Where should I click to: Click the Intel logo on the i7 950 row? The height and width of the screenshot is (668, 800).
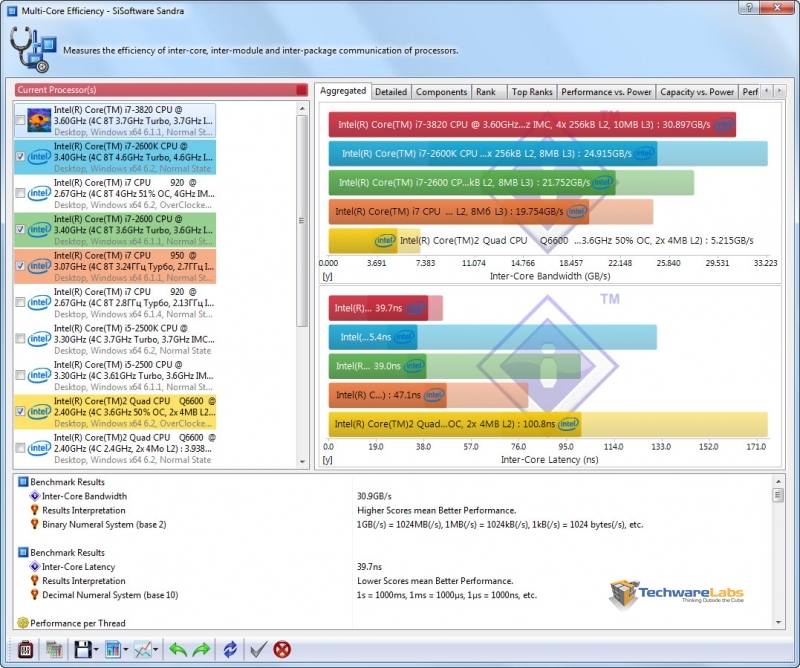[39, 265]
